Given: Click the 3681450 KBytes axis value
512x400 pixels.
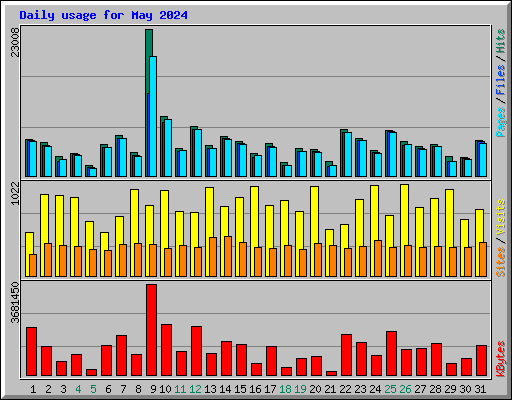Looking at the screenshot, I should point(15,303).
